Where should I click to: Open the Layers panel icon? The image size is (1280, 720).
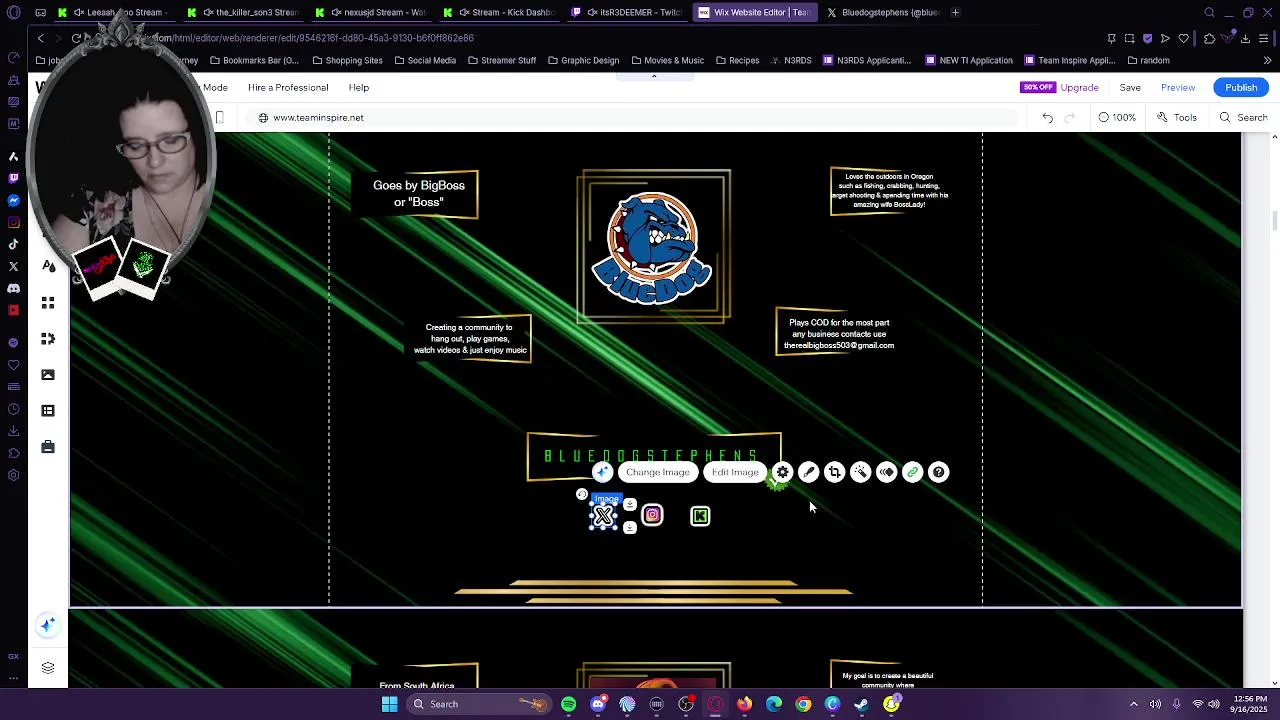(x=47, y=668)
